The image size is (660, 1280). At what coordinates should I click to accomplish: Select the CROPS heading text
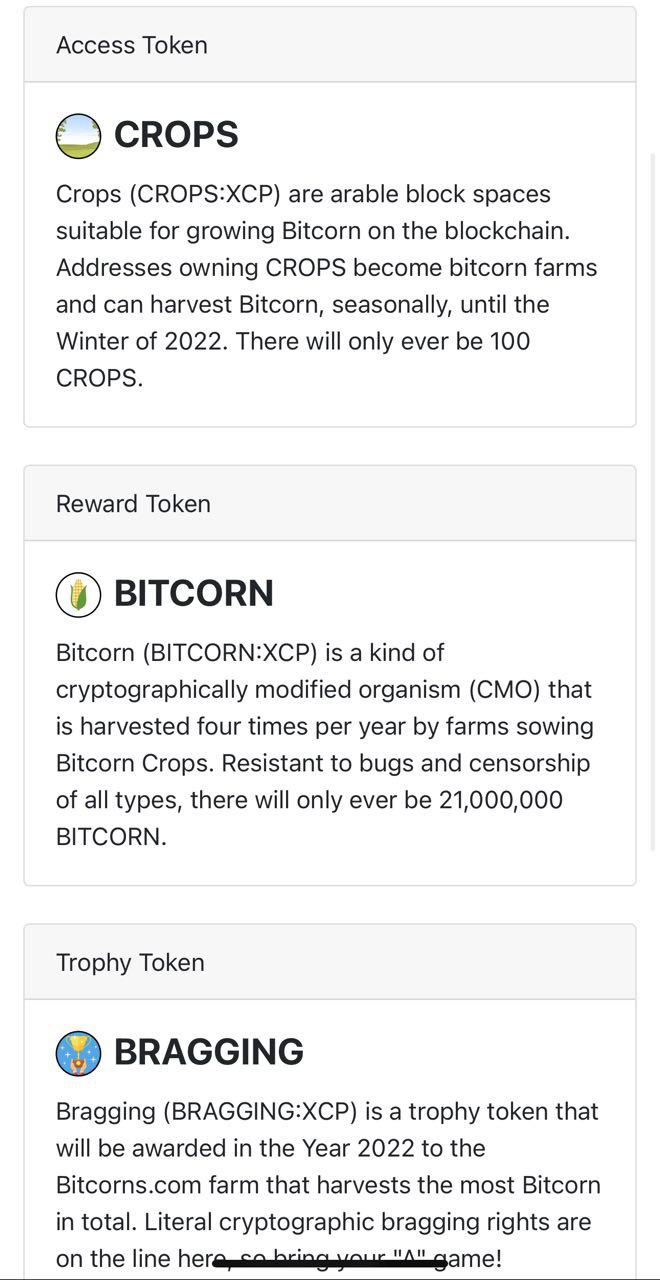coord(176,135)
